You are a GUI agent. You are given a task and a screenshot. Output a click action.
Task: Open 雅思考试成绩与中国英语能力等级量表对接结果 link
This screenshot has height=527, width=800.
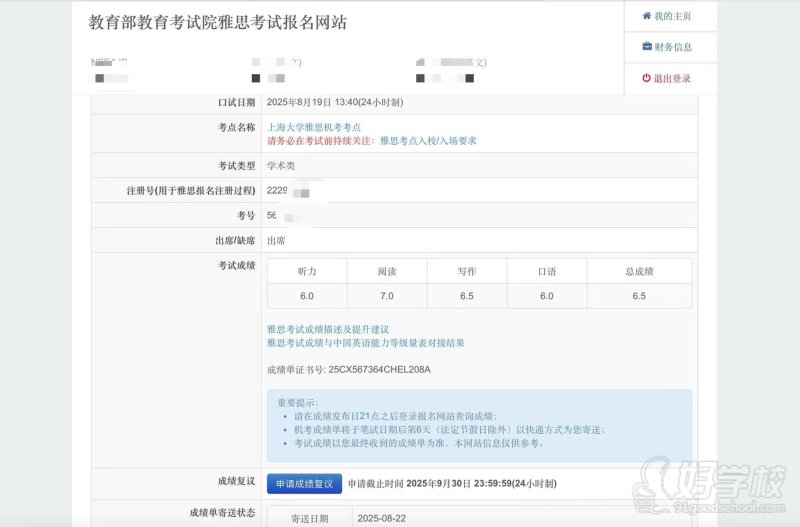[x=366, y=343]
